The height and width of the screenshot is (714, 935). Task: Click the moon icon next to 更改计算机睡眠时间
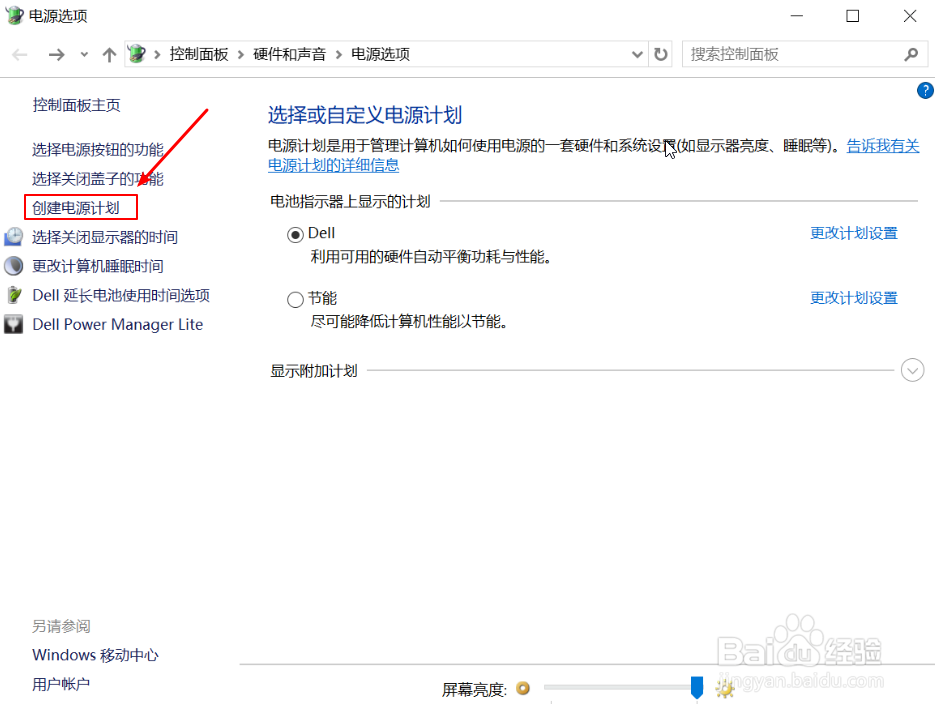coord(15,266)
